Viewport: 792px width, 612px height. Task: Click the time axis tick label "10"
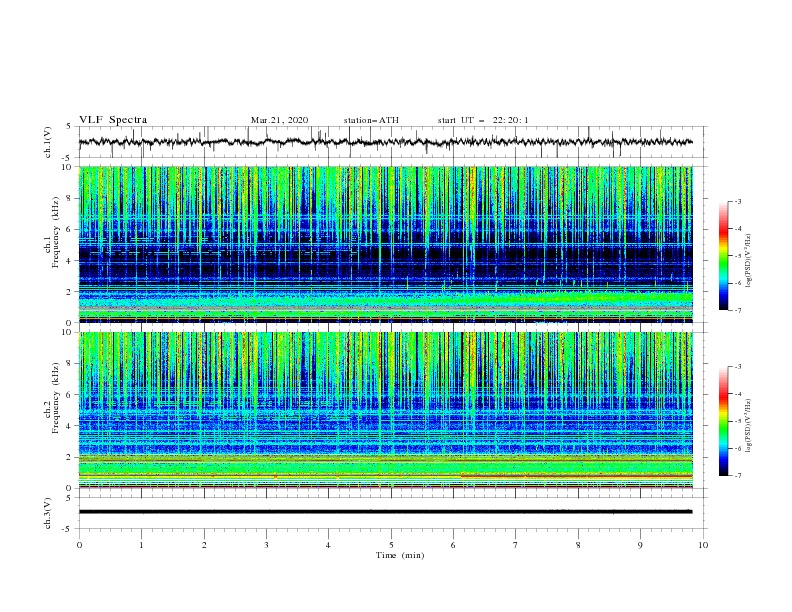coord(703,545)
